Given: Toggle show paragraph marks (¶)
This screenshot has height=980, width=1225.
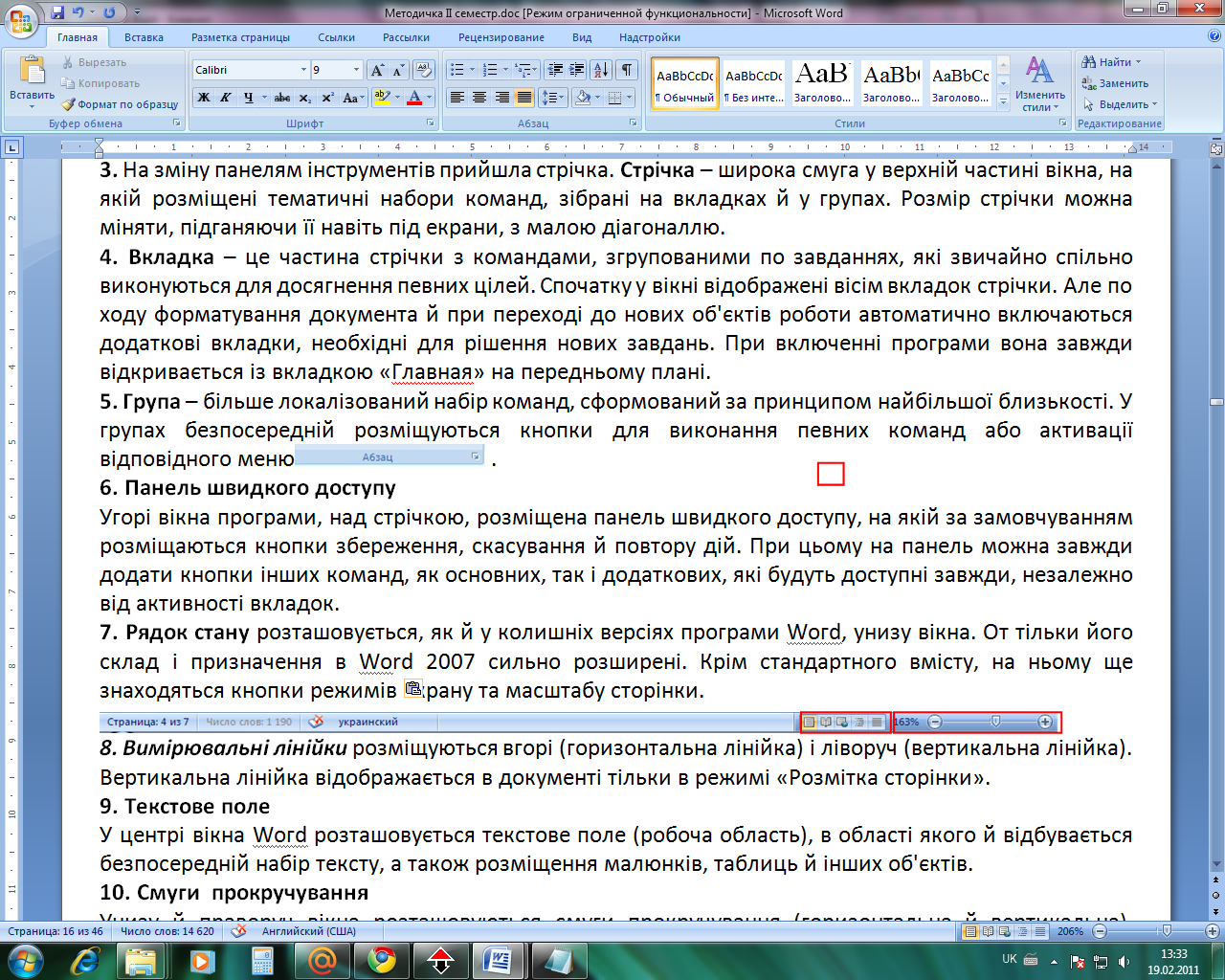Looking at the screenshot, I should click(x=627, y=70).
